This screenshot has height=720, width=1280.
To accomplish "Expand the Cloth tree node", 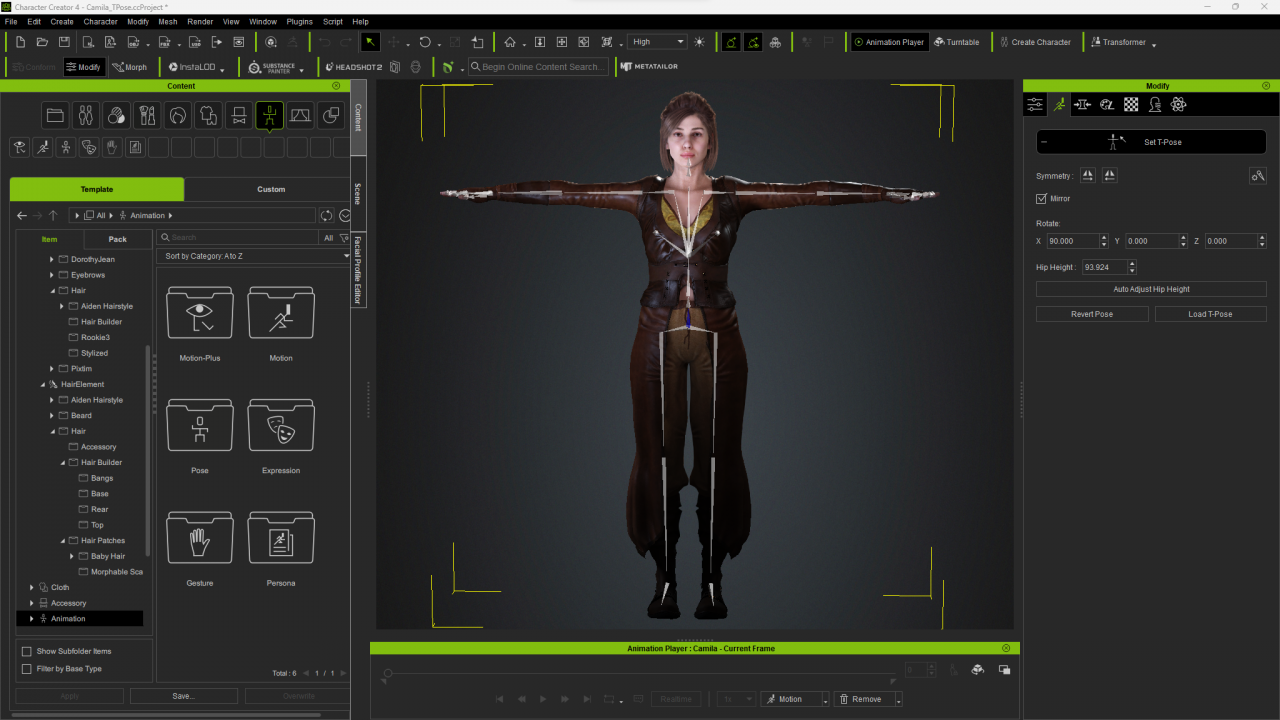I will point(32,588).
